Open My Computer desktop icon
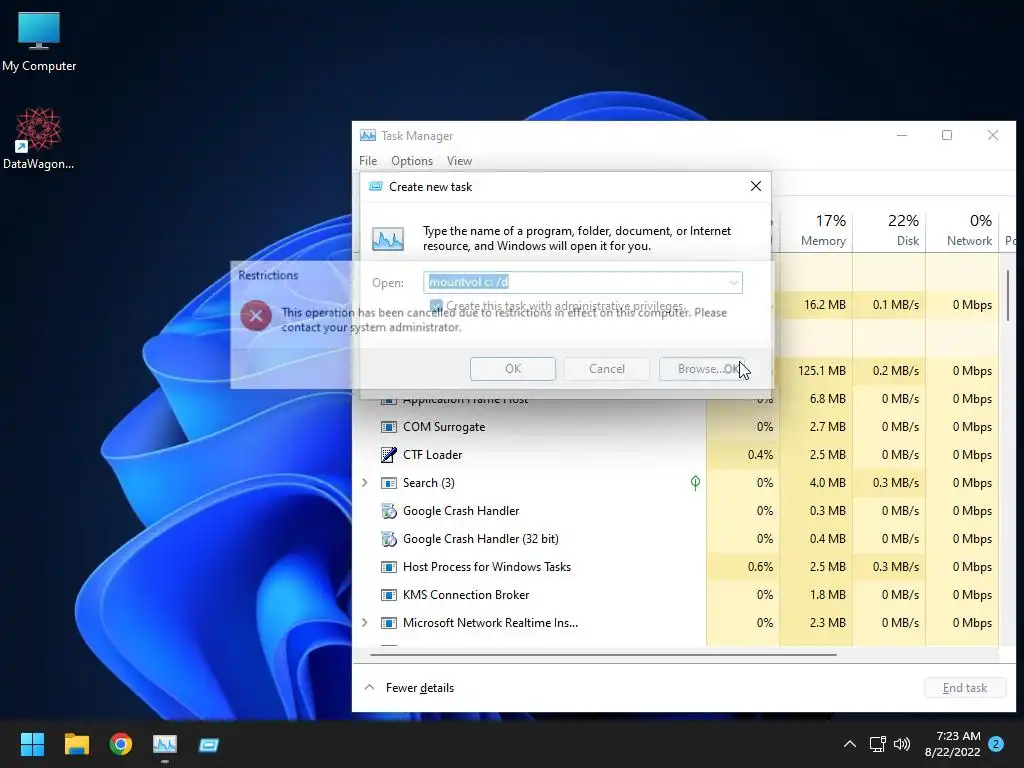1024x768 pixels. coord(39,42)
